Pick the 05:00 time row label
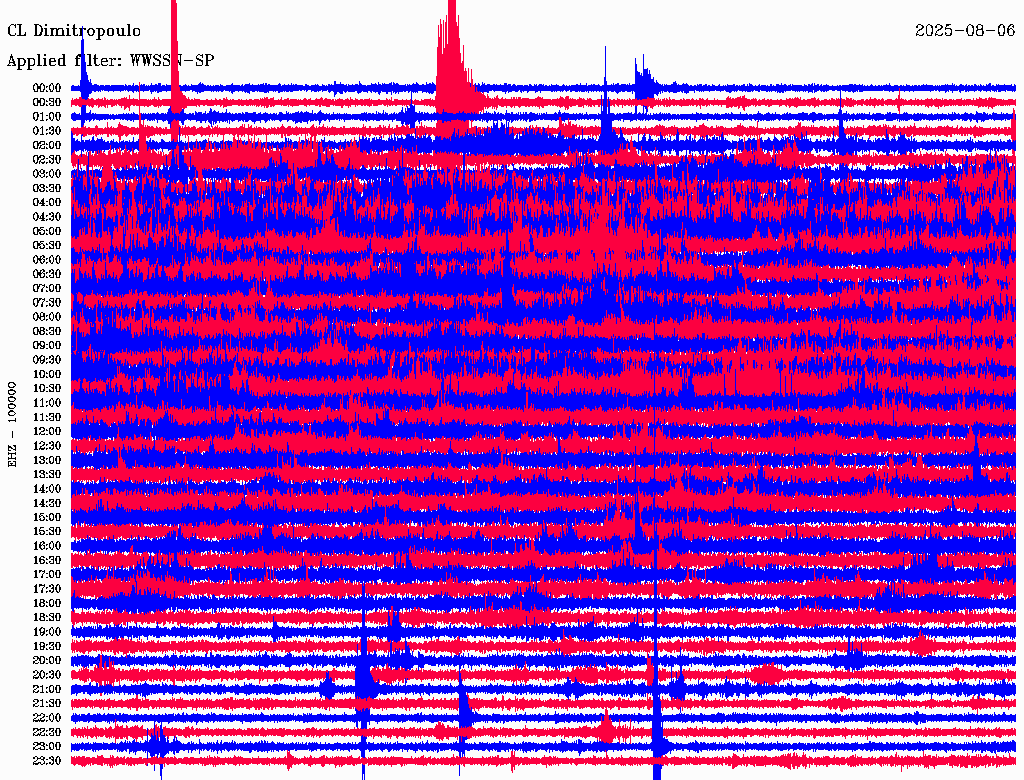The width and height of the screenshot is (1024, 780). pyautogui.click(x=47, y=231)
